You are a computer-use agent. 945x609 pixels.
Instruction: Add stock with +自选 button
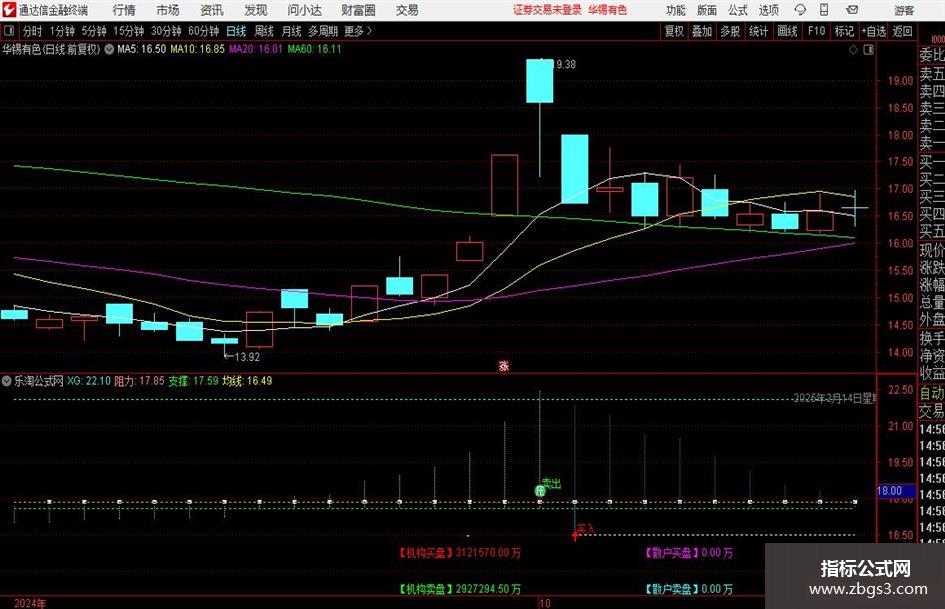pyautogui.click(x=873, y=31)
